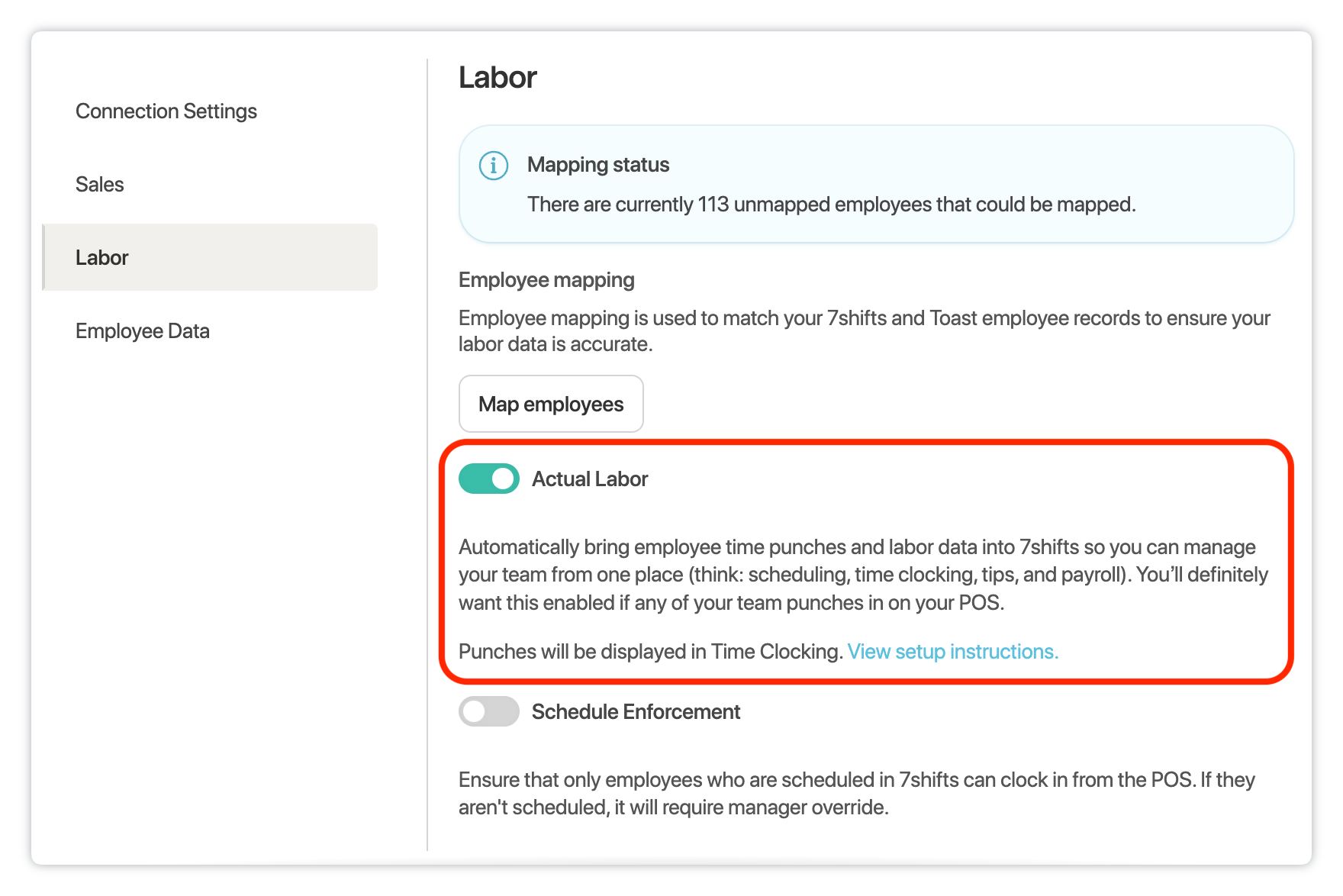Viewport: 1343px width, 896px height.
Task: Open the View setup instructions link
Action: point(952,652)
